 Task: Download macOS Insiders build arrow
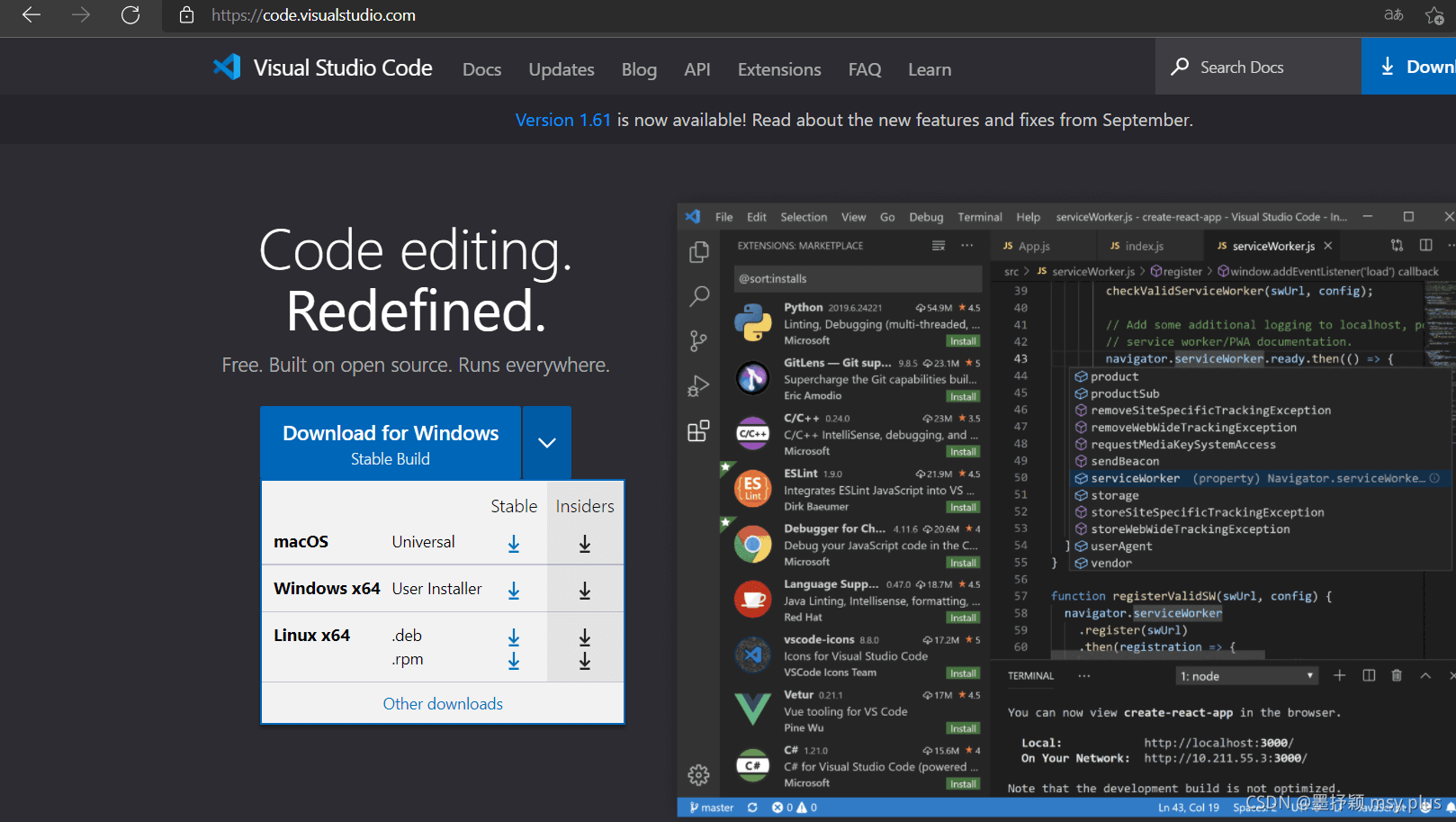pyautogui.click(x=585, y=544)
